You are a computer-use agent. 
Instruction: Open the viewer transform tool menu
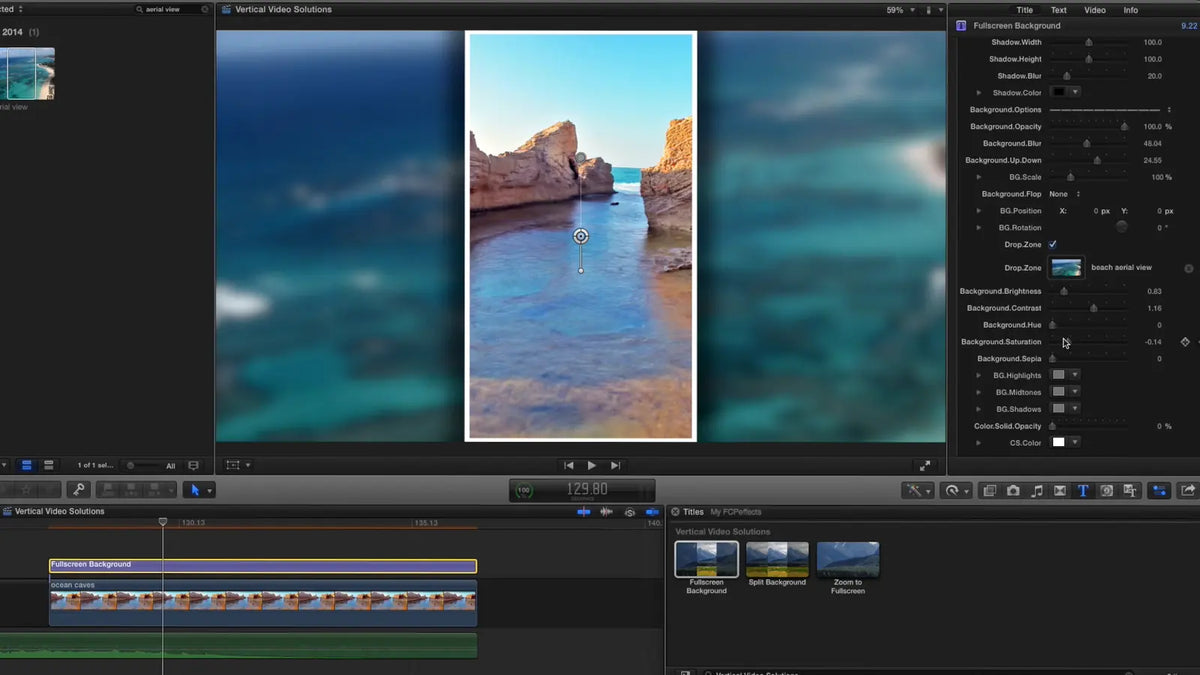[x=238, y=465]
